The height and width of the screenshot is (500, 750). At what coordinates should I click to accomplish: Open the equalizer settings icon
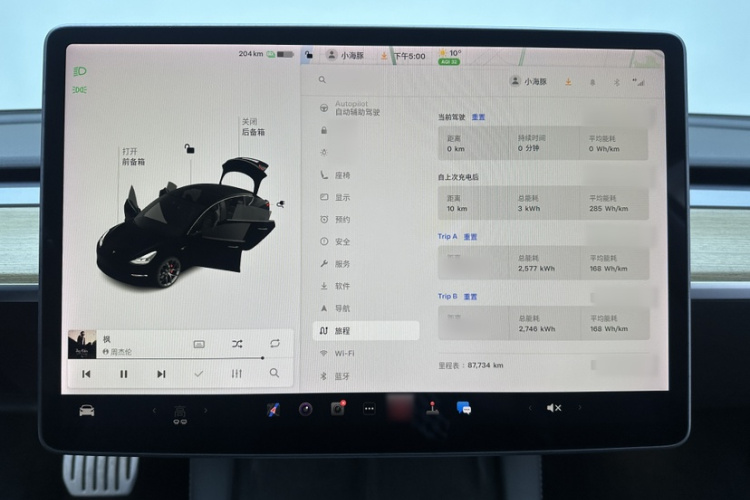point(236,373)
